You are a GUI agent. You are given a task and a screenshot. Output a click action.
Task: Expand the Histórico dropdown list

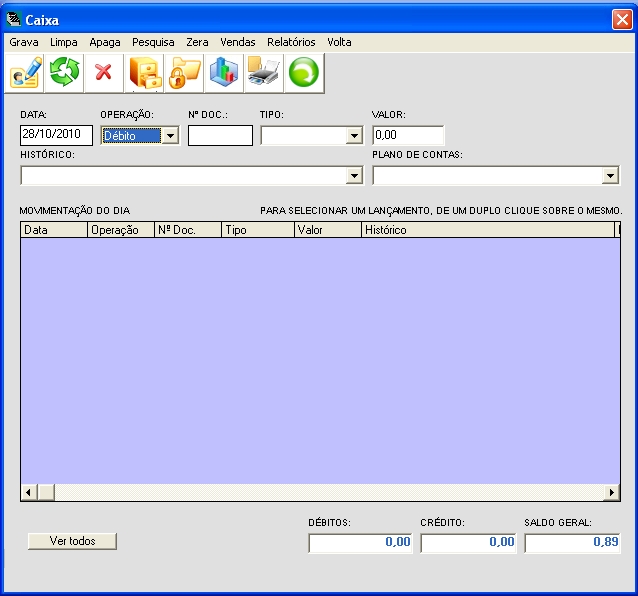(353, 176)
